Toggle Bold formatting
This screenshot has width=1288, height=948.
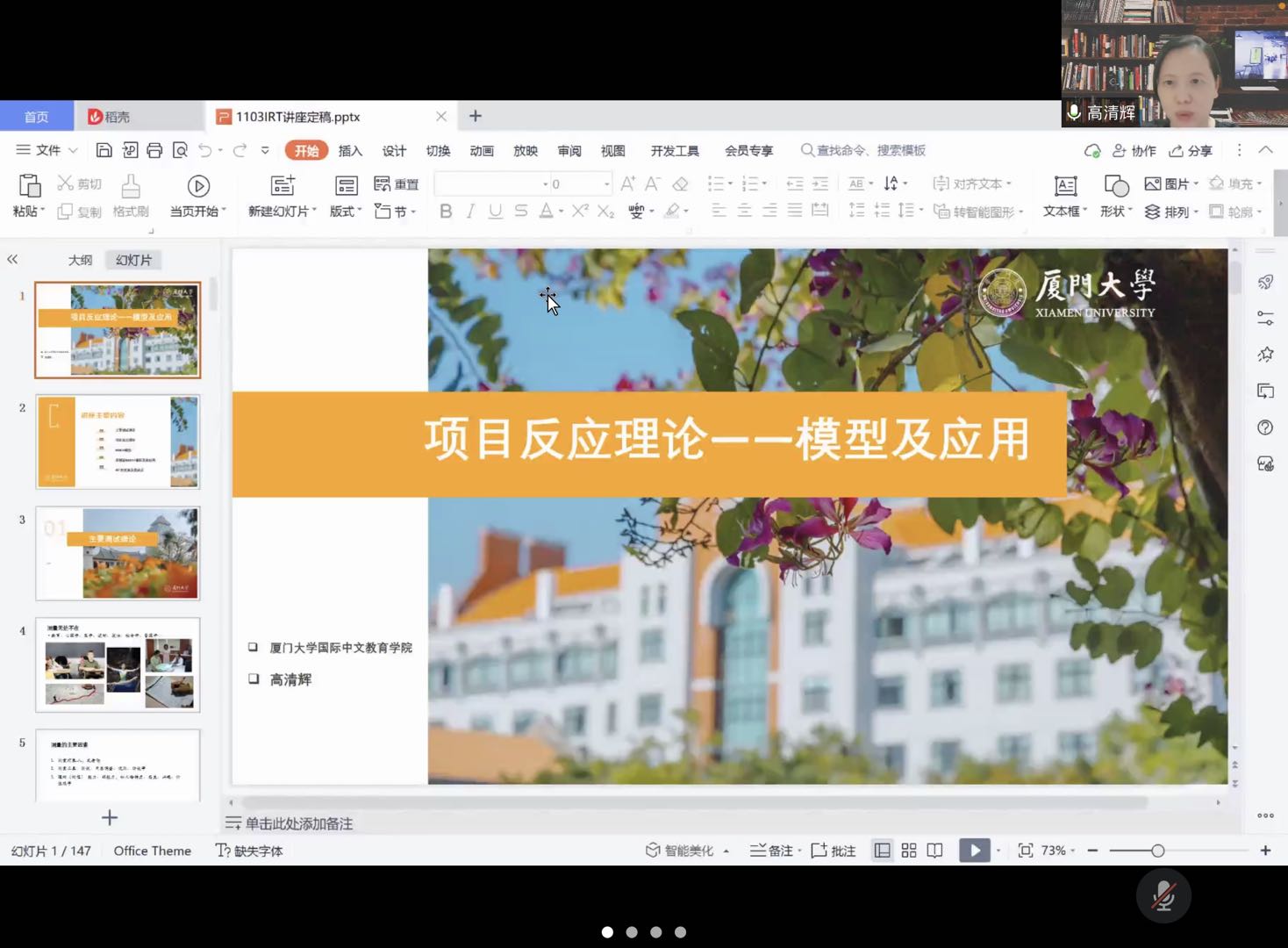(x=446, y=211)
